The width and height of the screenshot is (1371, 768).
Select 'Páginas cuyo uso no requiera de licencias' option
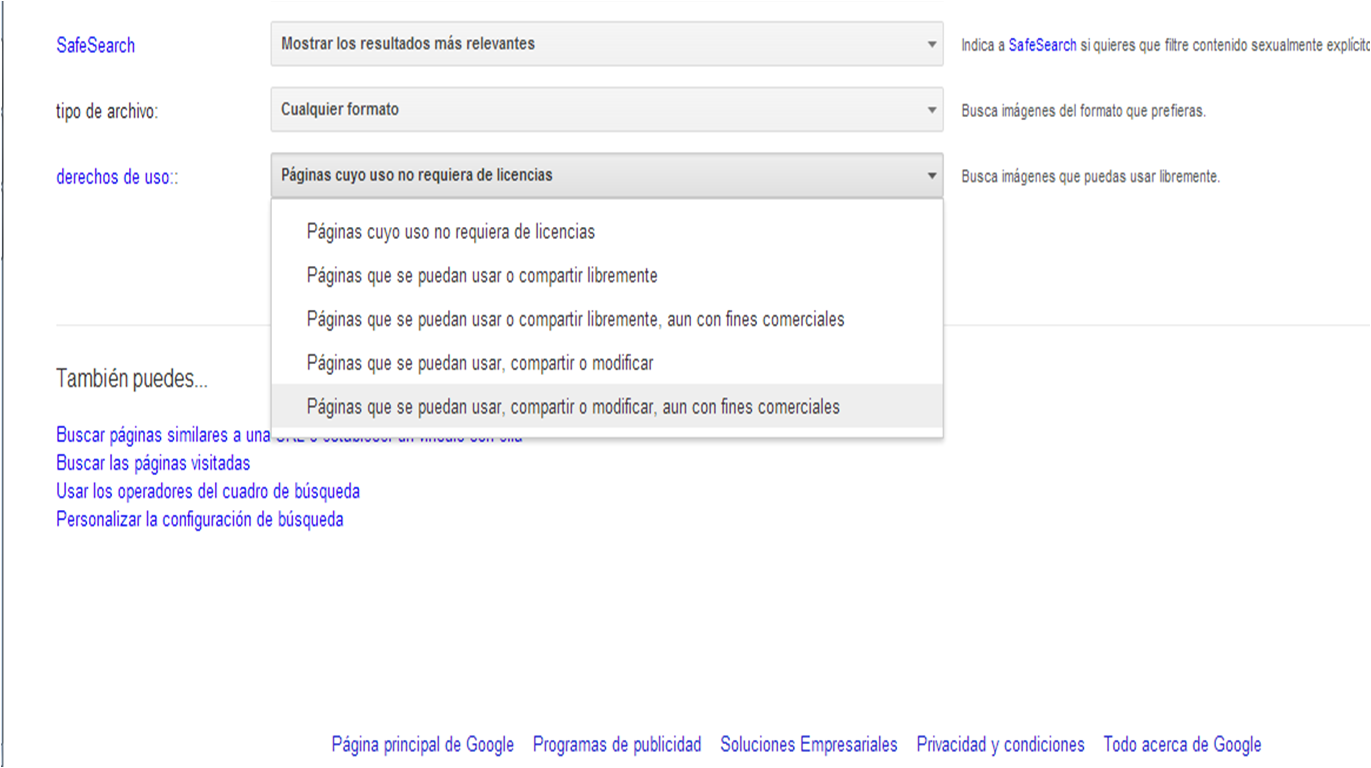[451, 232]
